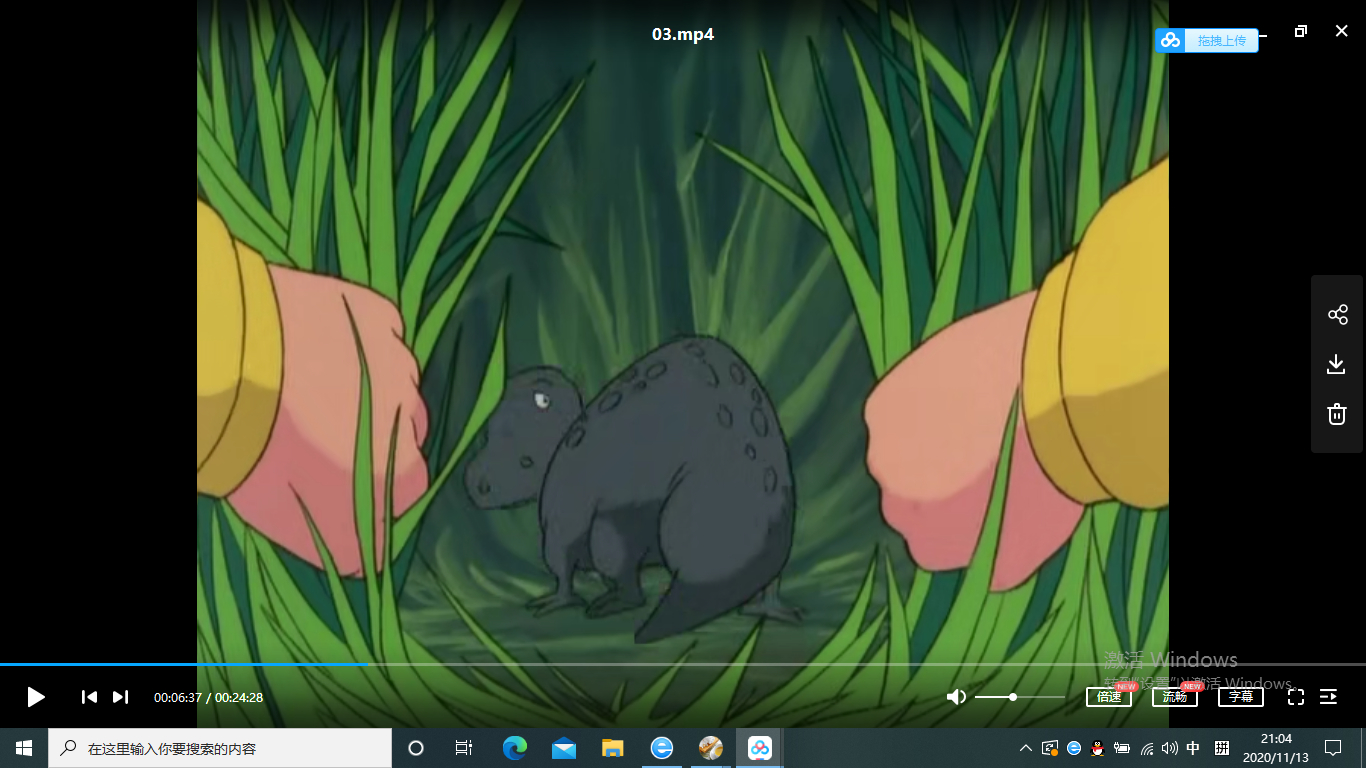Click the 拖拽上传 upload button
Screen dimensions: 1366x768
pos(1207,40)
